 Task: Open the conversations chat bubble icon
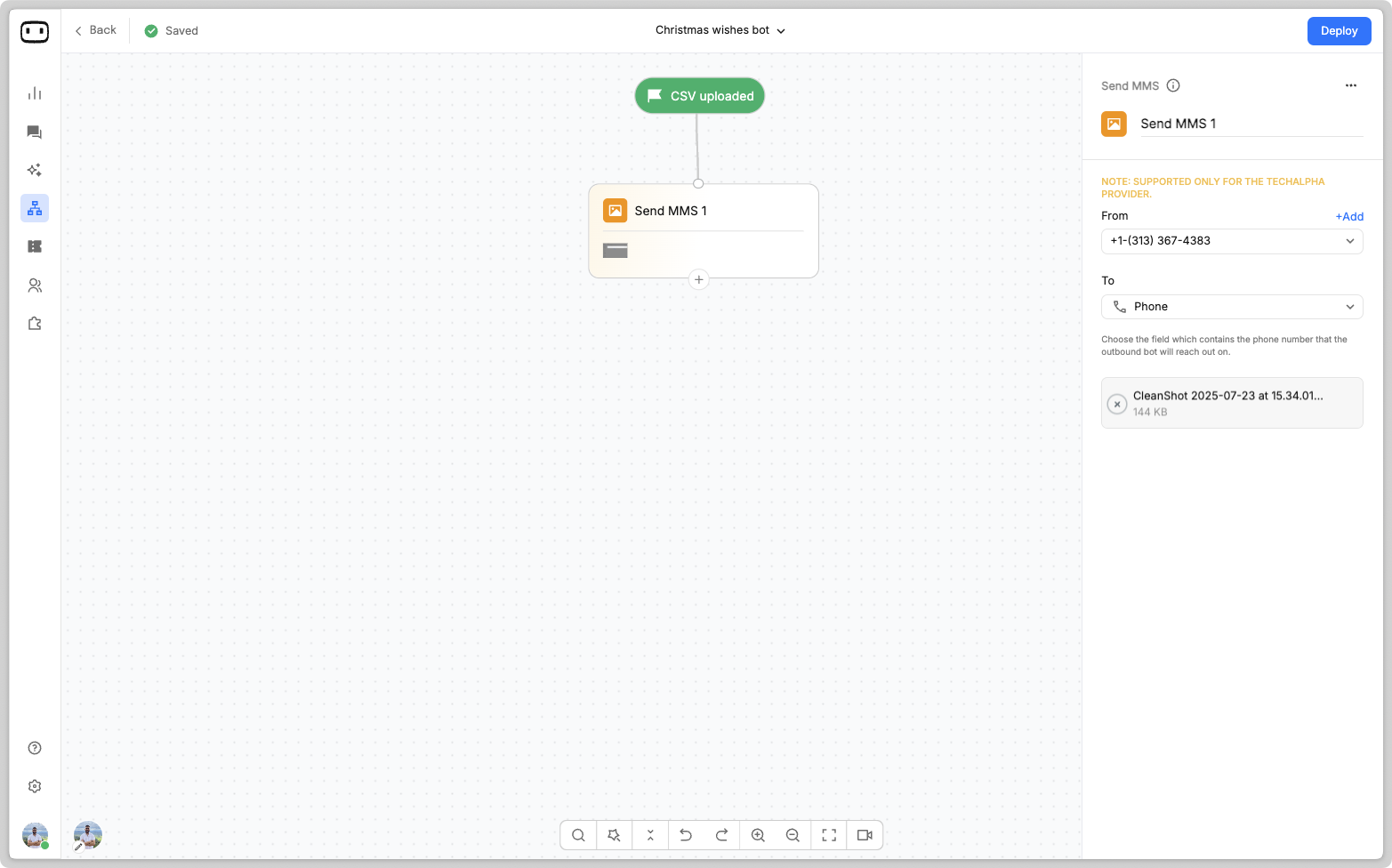tap(35, 133)
